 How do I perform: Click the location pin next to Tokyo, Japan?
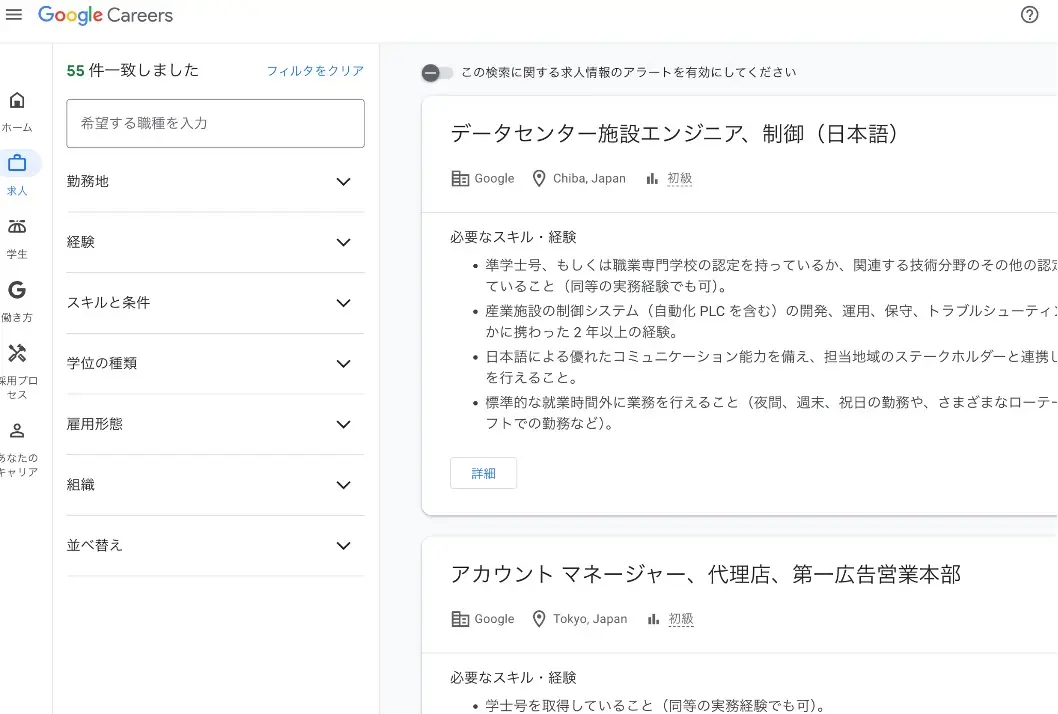538,620
